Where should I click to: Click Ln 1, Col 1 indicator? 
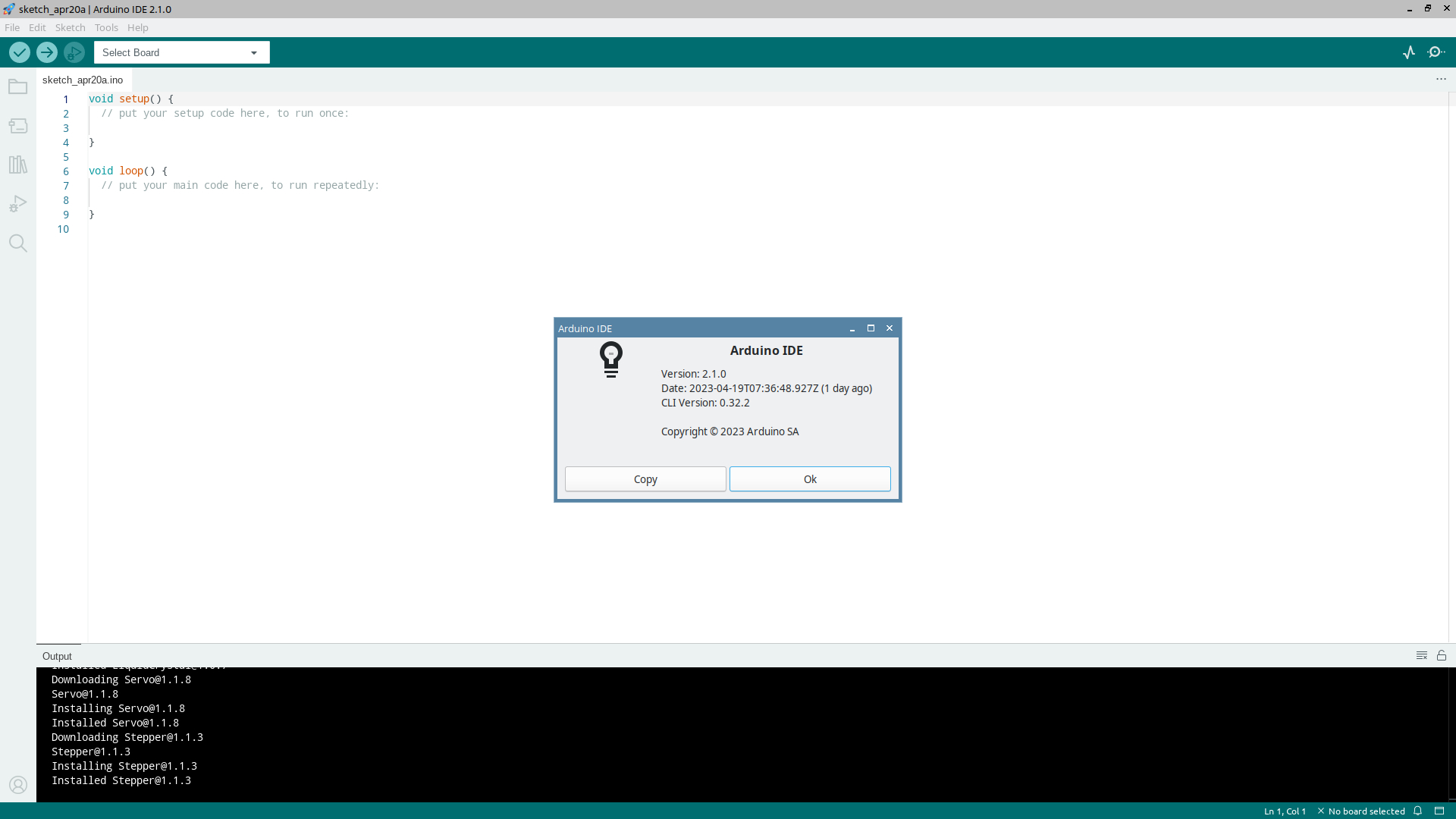pyautogui.click(x=1285, y=811)
